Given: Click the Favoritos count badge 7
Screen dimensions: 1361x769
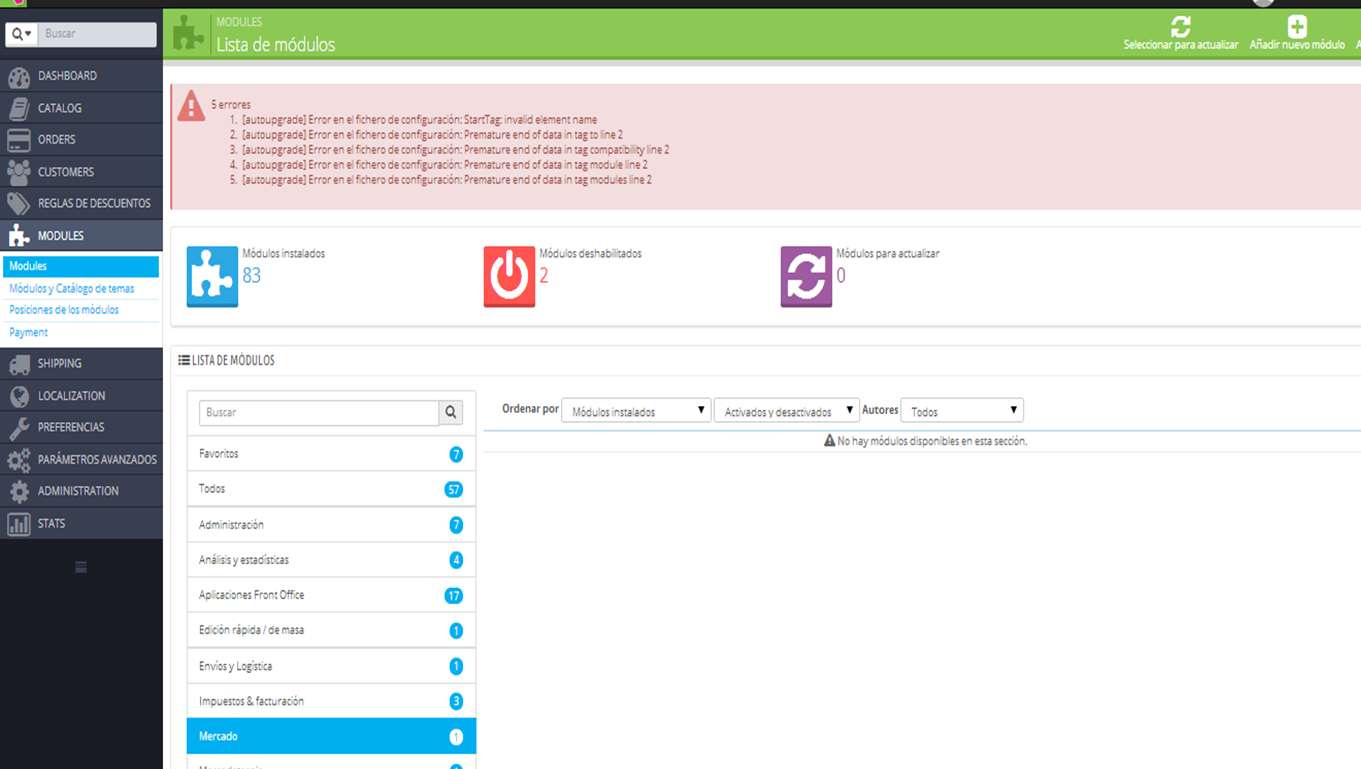Looking at the screenshot, I should click(x=456, y=454).
